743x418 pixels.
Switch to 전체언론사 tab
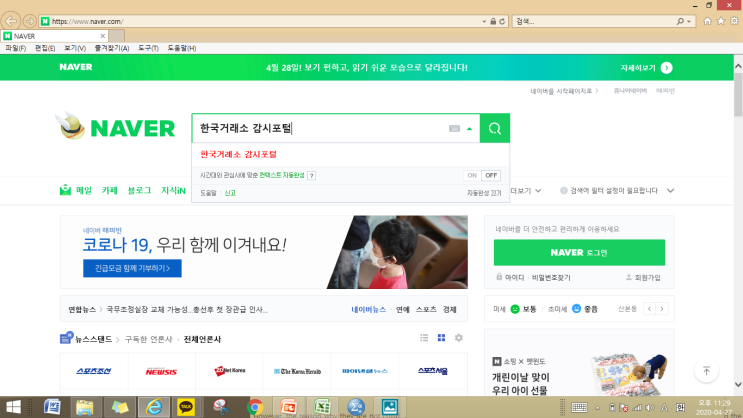(x=202, y=339)
